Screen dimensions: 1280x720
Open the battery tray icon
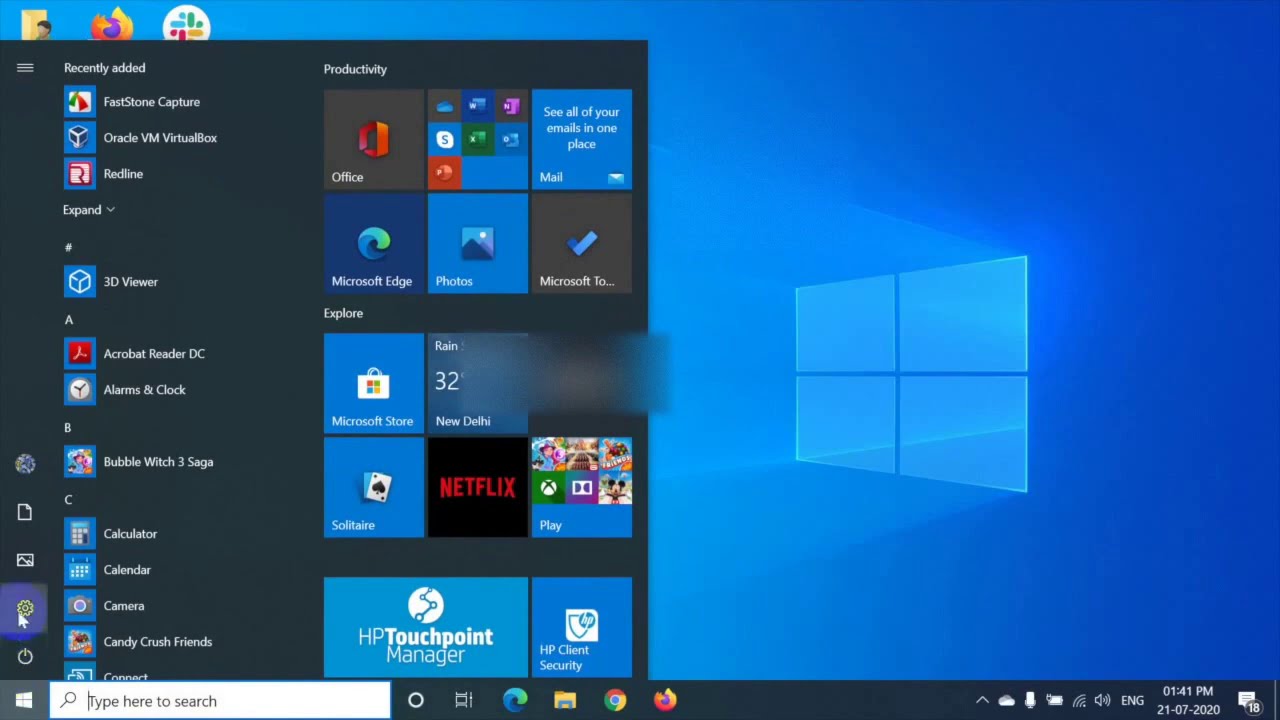coord(1054,701)
